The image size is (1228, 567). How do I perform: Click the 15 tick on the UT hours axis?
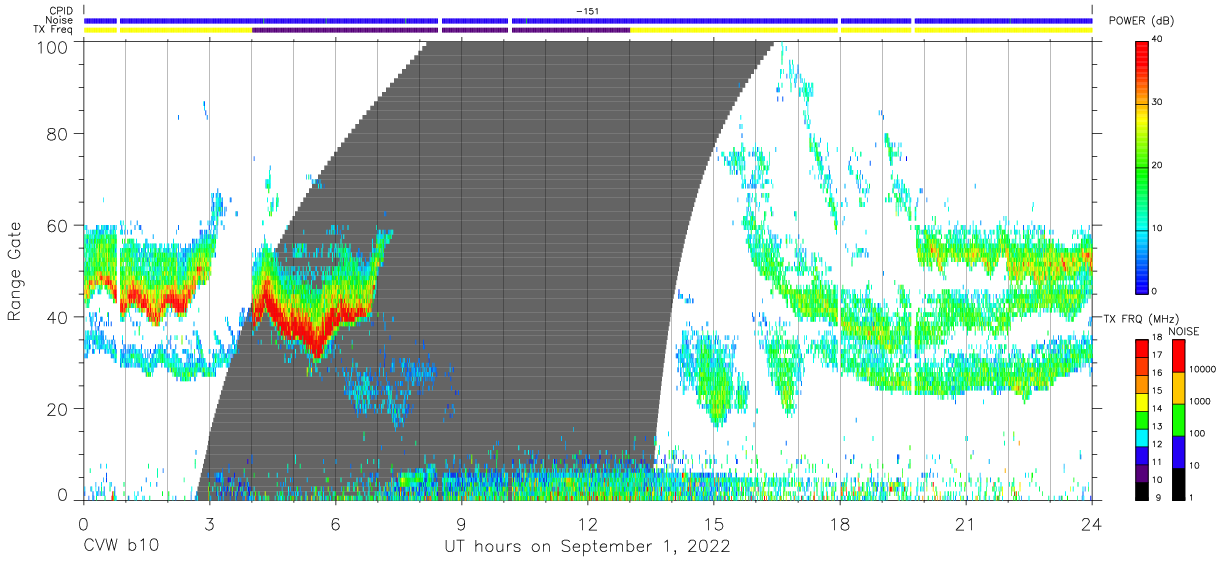713,522
